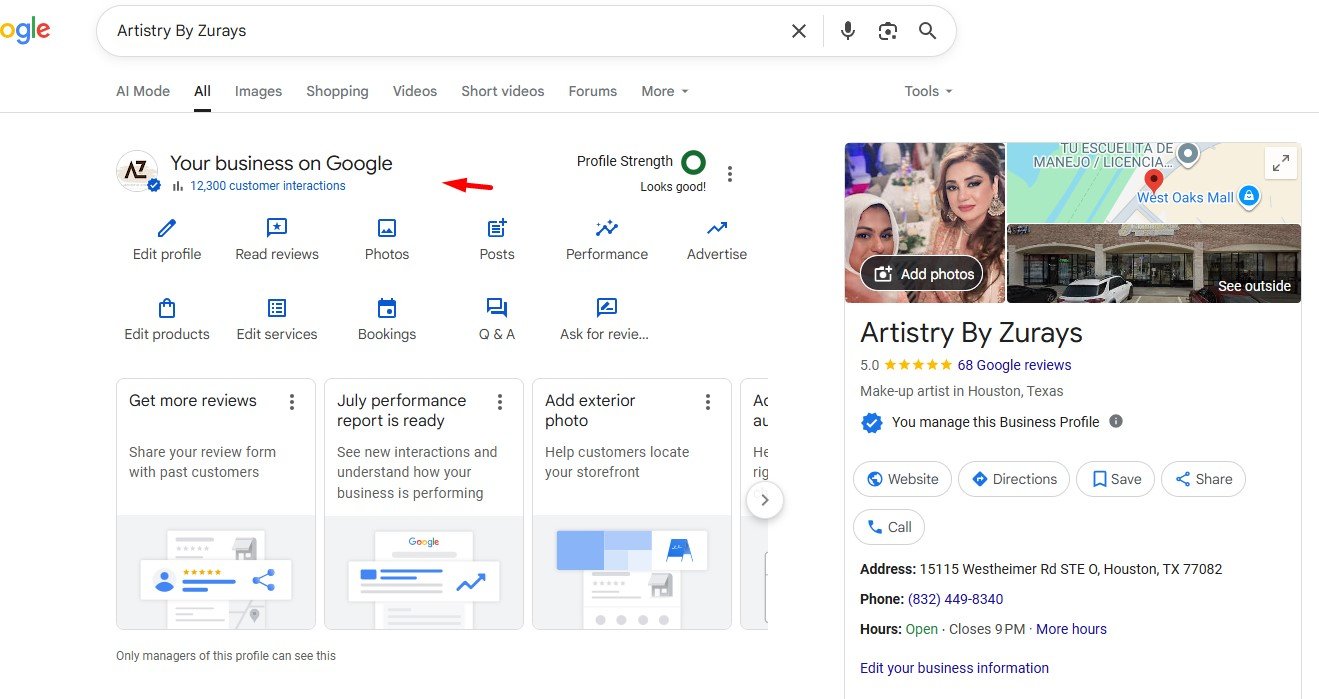The width and height of the screenshot is (1319, 699).
Task: Expand the map thumbnail to full view
Action: click(1280, 163)
